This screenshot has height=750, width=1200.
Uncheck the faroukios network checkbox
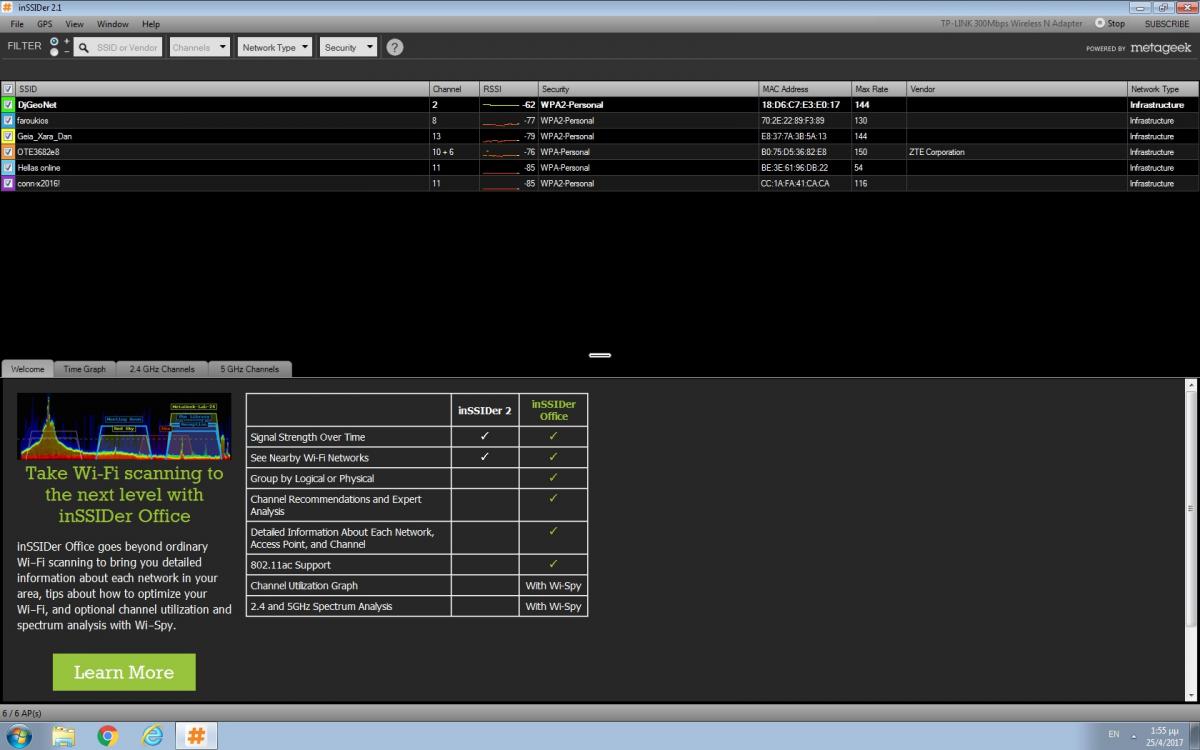[x=8, y=120]
